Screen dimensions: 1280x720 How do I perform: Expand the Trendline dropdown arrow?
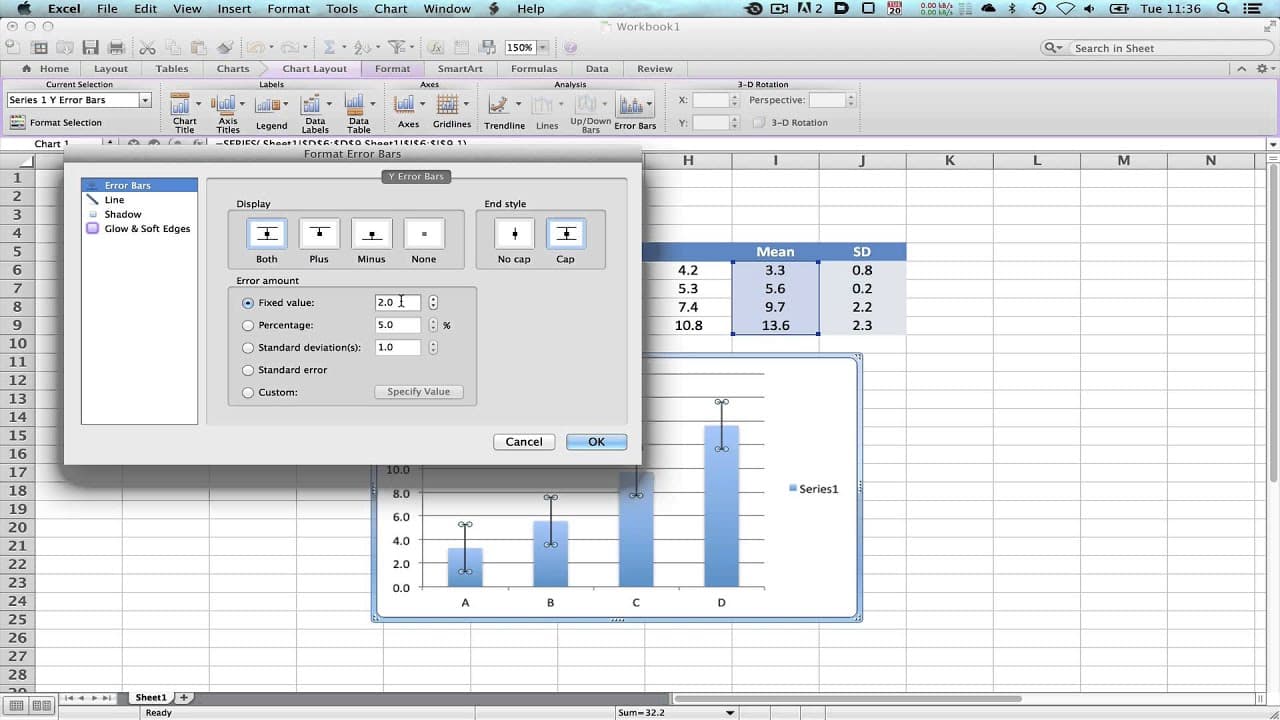click(x=517, y=103)
